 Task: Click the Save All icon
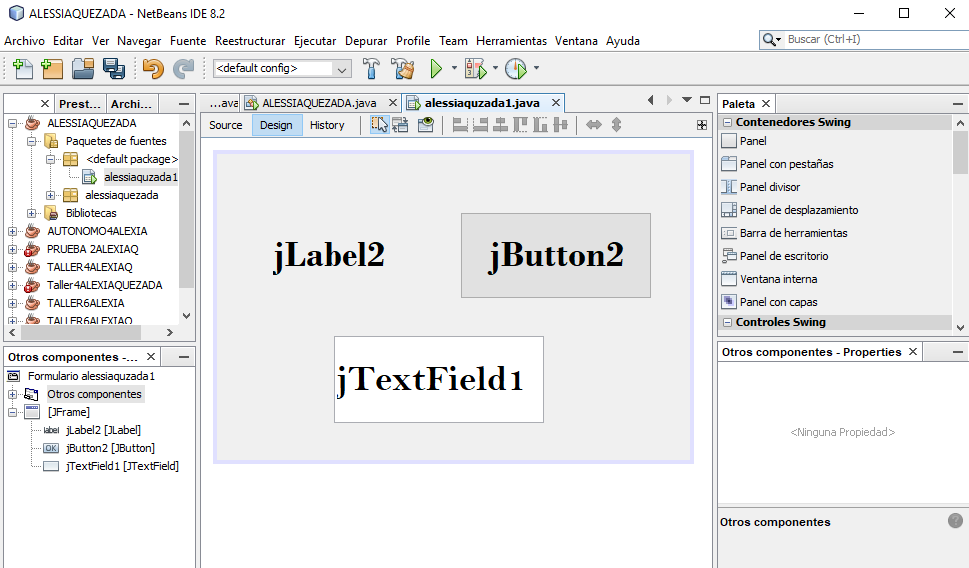point(114,69)
